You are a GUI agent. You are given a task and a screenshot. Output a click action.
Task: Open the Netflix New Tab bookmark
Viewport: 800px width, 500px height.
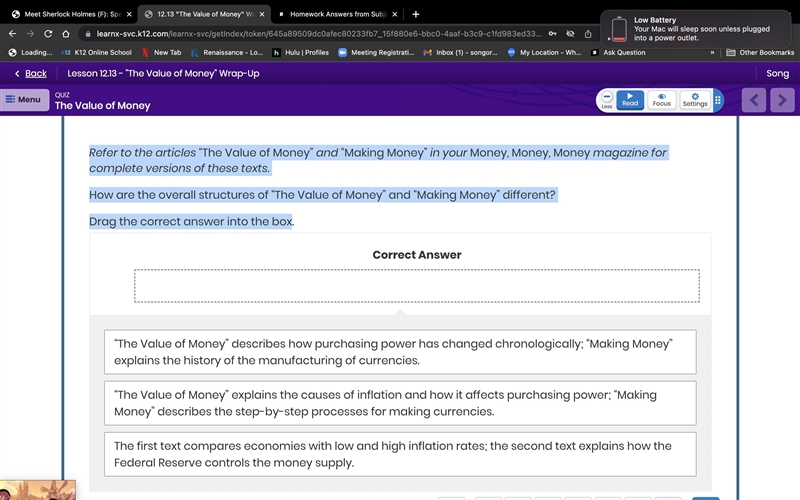coord(162,52)
